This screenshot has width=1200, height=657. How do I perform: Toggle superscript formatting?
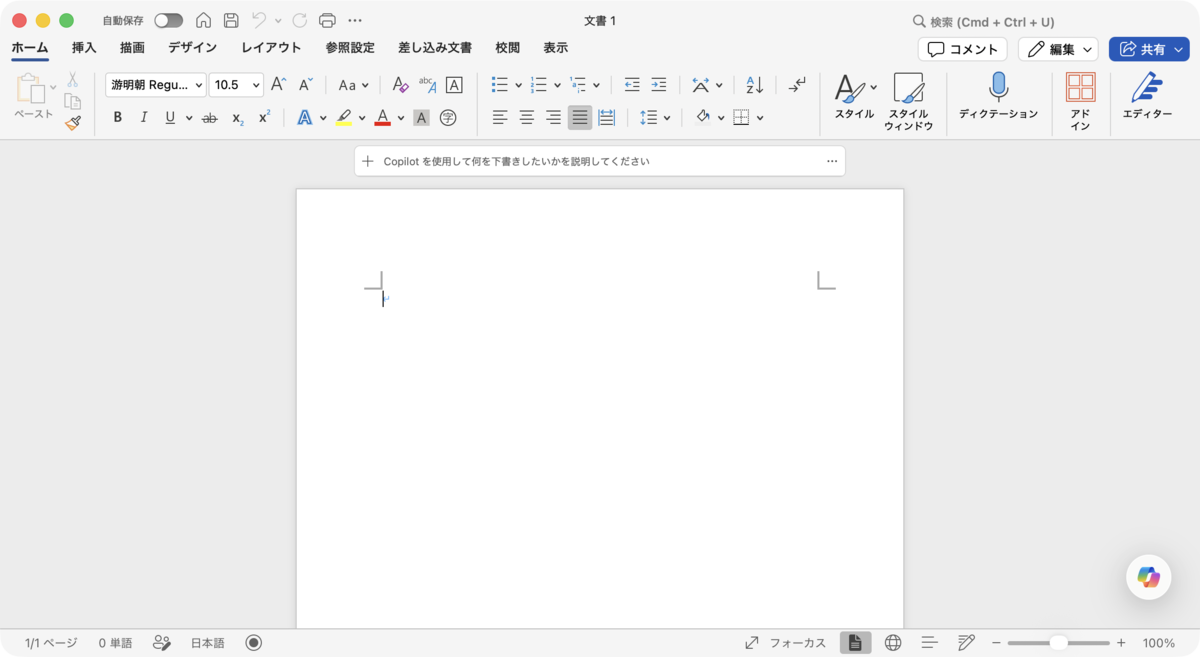pyautogui.click(x=264, y=118)
